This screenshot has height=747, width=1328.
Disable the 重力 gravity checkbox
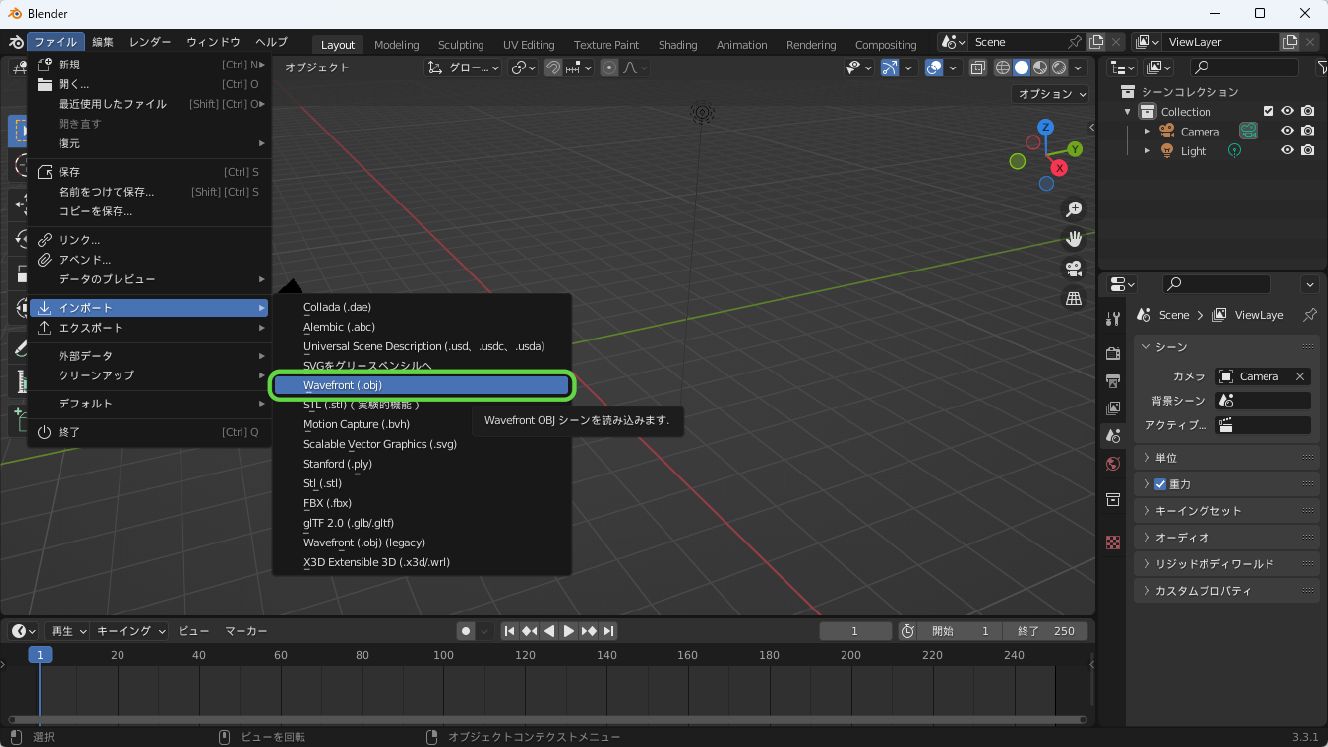click(x=1159, y=483)
